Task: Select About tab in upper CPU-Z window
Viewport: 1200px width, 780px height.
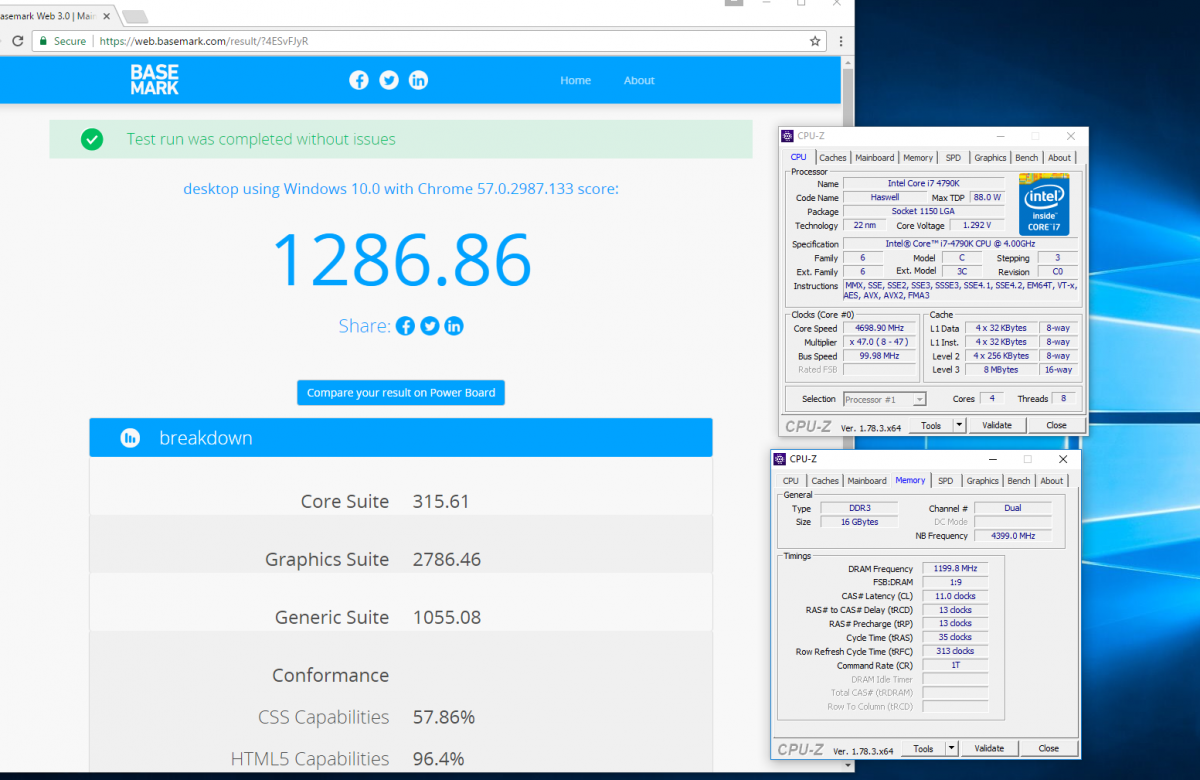Action: tap(1060, 158)
